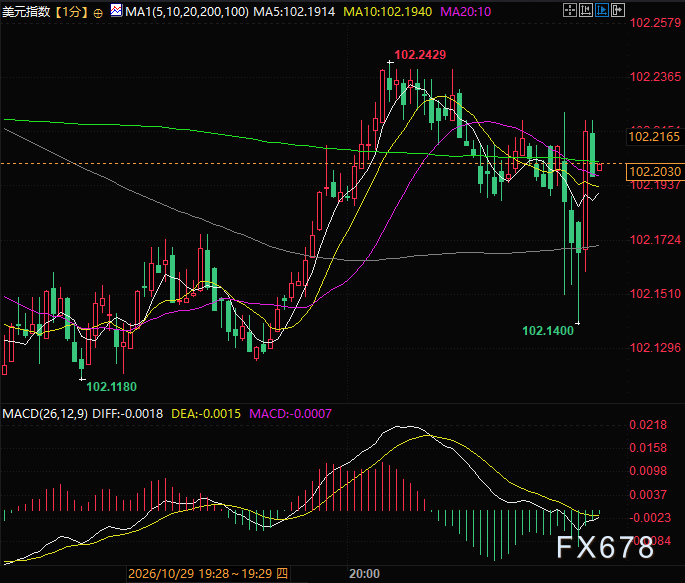685x583 pixels.
Task: Open MA1(5,10,20,200,100) indicator settings
Action: 187,12
